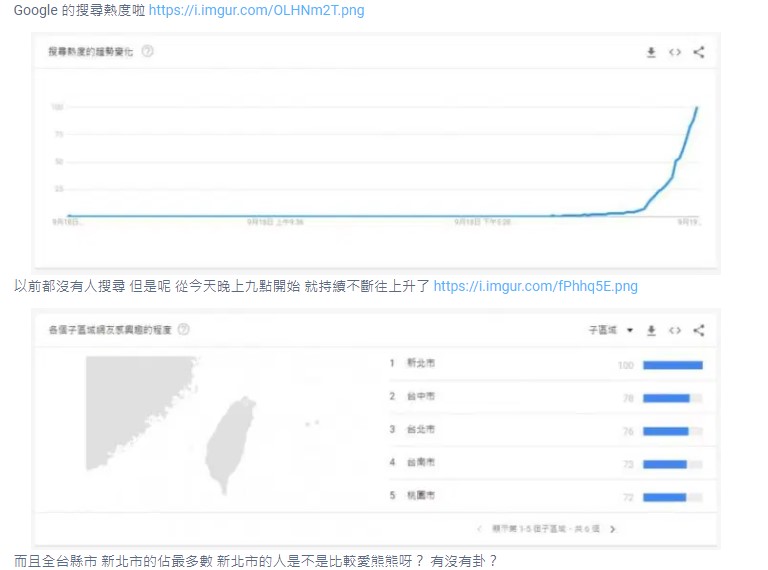This screenshot has height=570, width=768.
Task: Click the peak point of the trend line
Action: pos(696,107)
